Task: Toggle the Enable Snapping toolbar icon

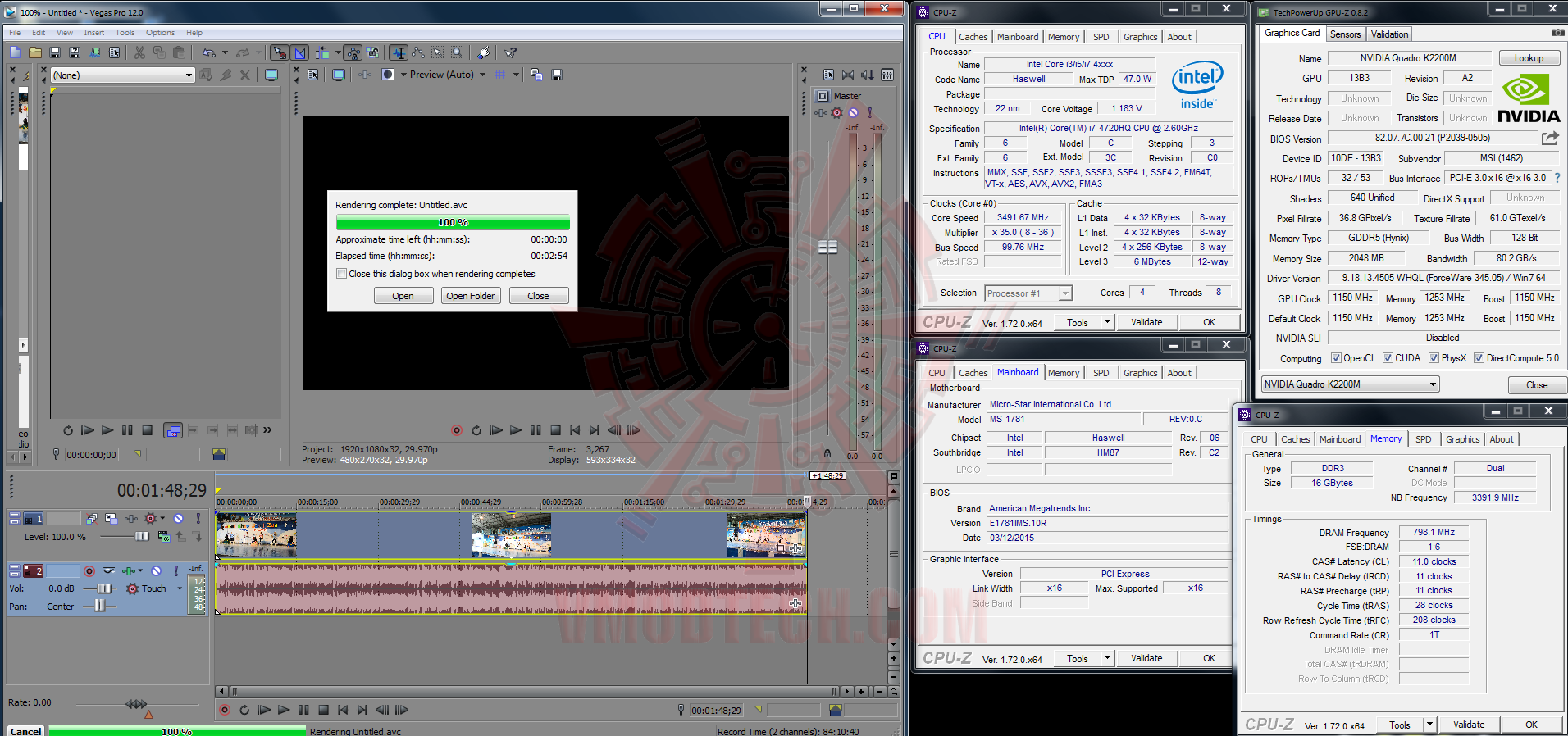Action: 280,52
